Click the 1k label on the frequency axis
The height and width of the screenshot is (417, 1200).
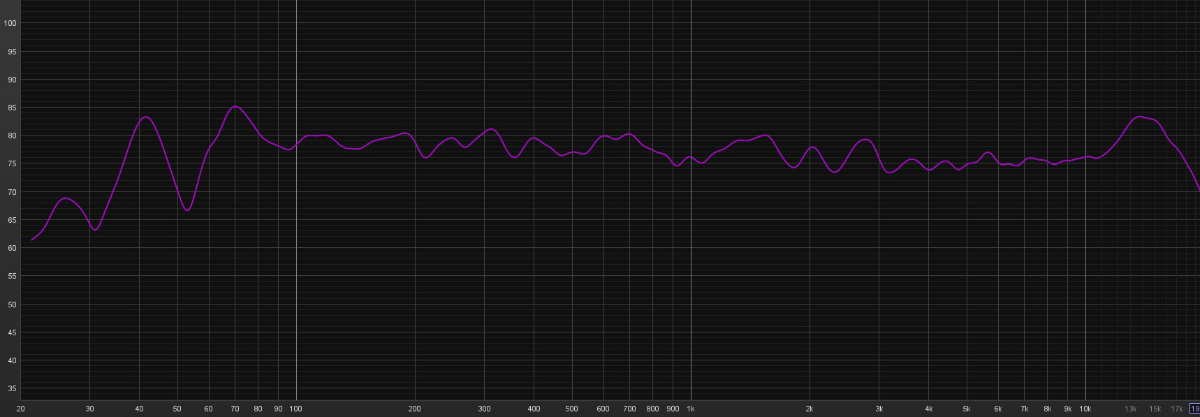tap(690, 409)
